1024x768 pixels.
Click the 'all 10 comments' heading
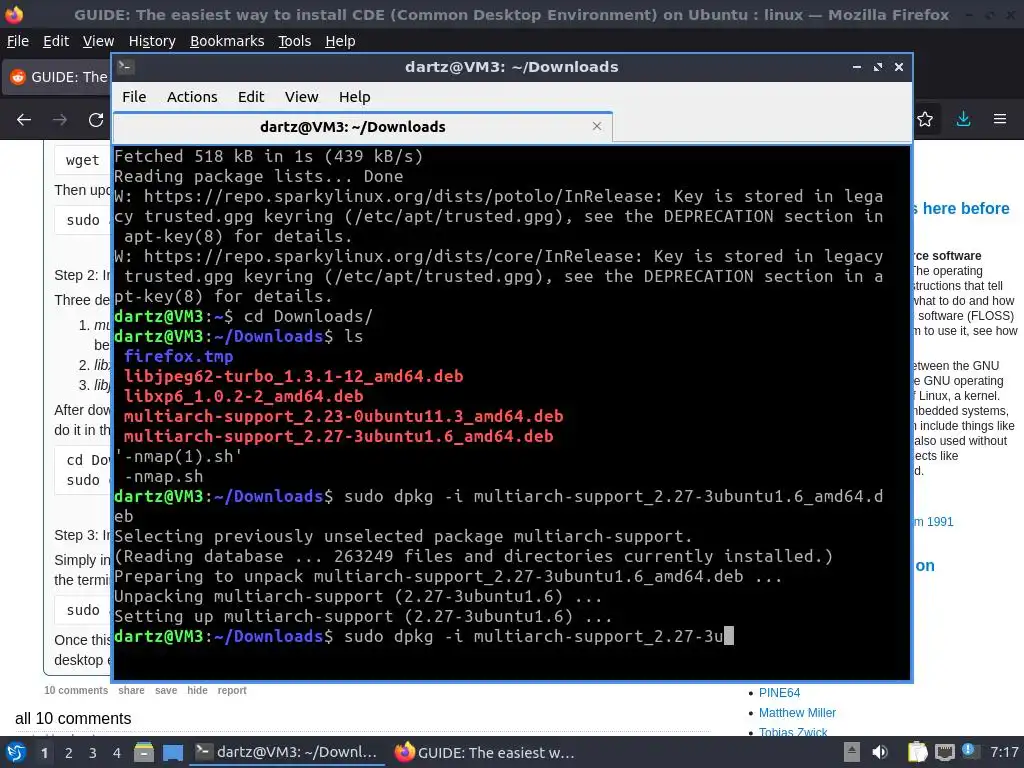click(73, 718)
